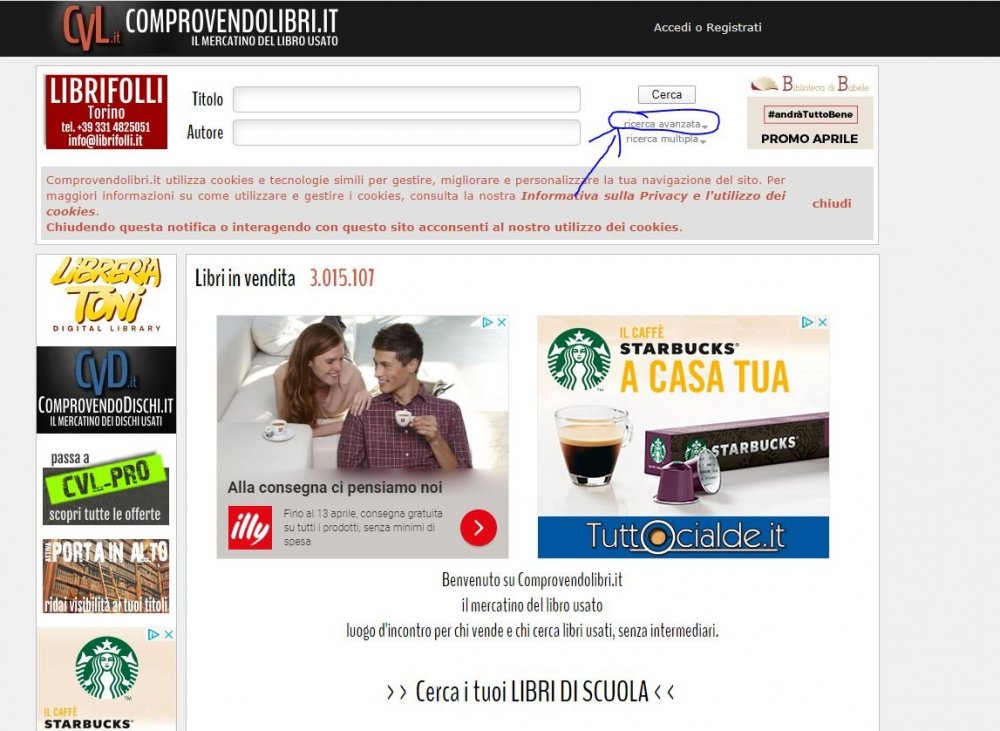The height and width of the screenshot is (731, 1000).
Task: Open the Cerca i tuoi LIBRI DI SCUOLA link
Action: [x=531, y=691]
